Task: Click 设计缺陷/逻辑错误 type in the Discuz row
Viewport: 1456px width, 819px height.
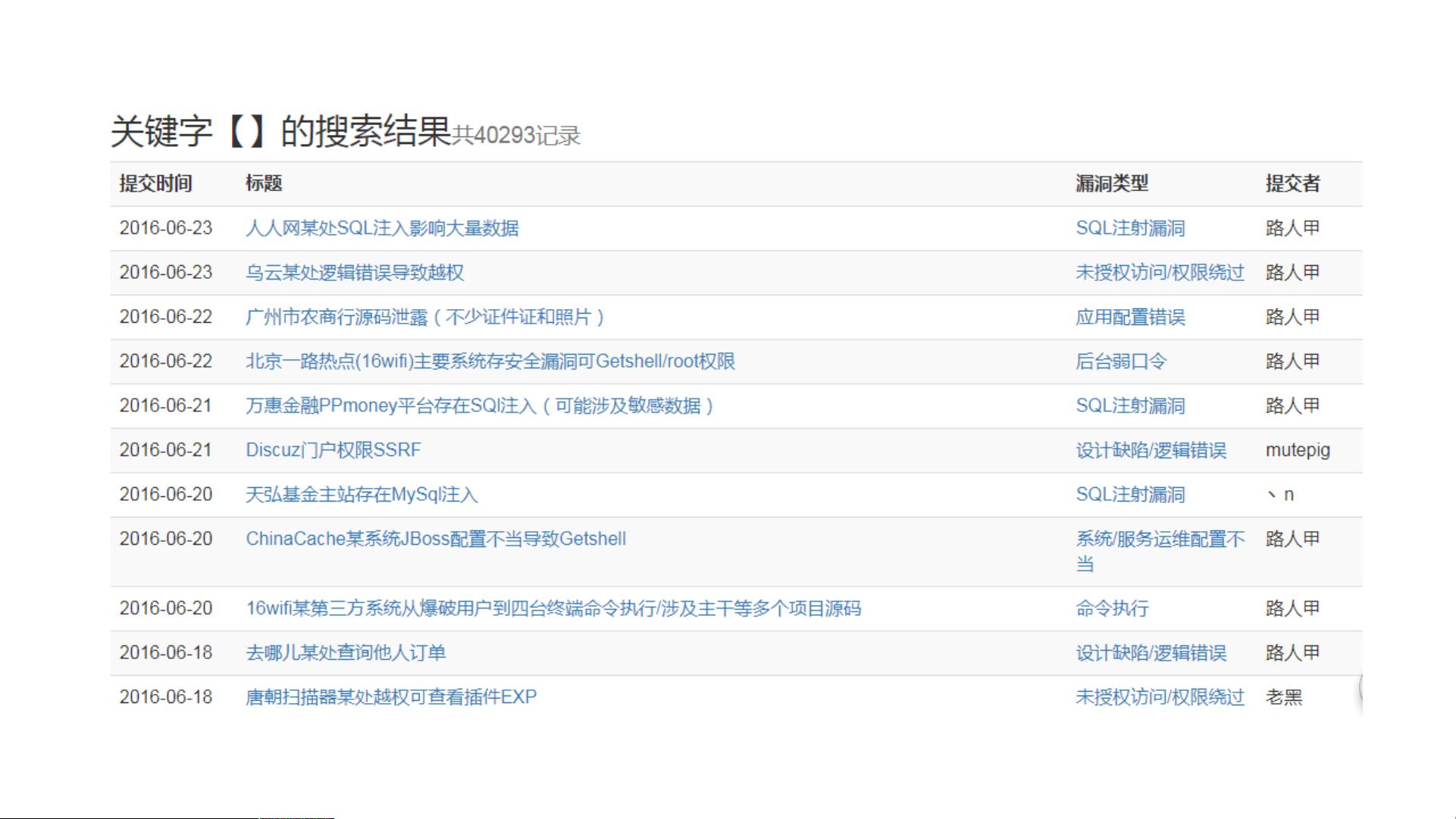Action: (1151, 450)
